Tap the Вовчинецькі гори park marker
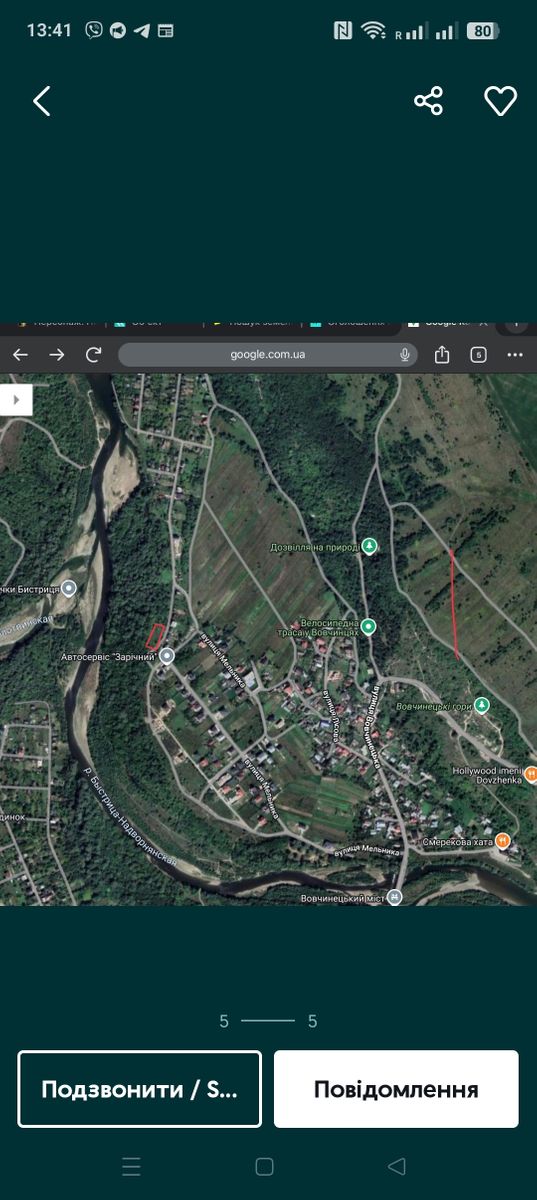The height and width of the screenshot is (1200, 537). (x=482, y=706)
